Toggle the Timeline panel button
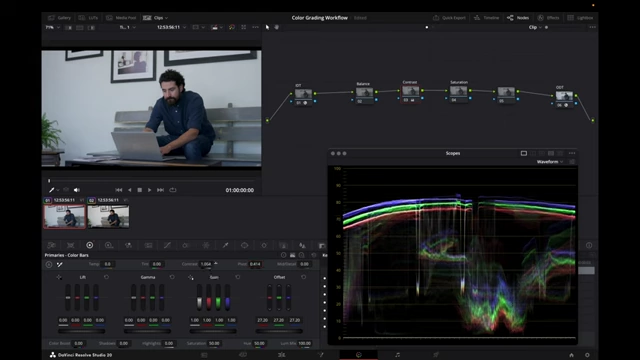The width and height of the screenshot is (640, 360). pos(486,18)
